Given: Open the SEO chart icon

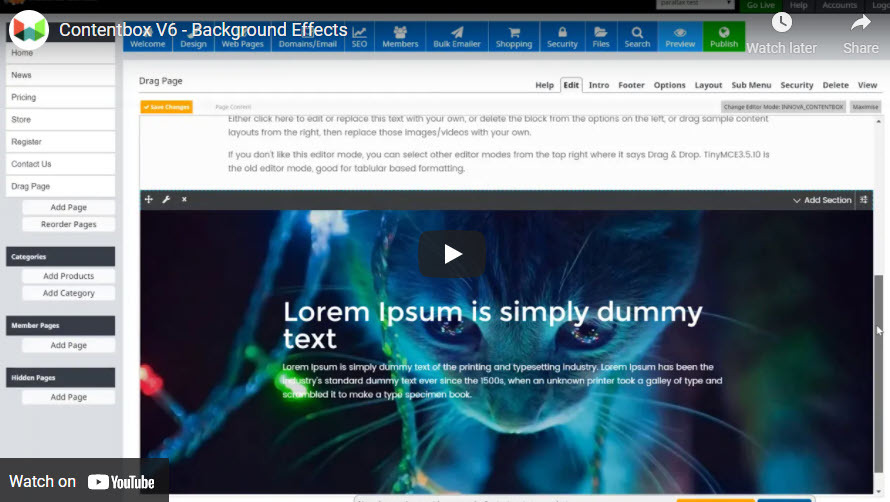Looking at the screenshot, I should coord(359,32).
